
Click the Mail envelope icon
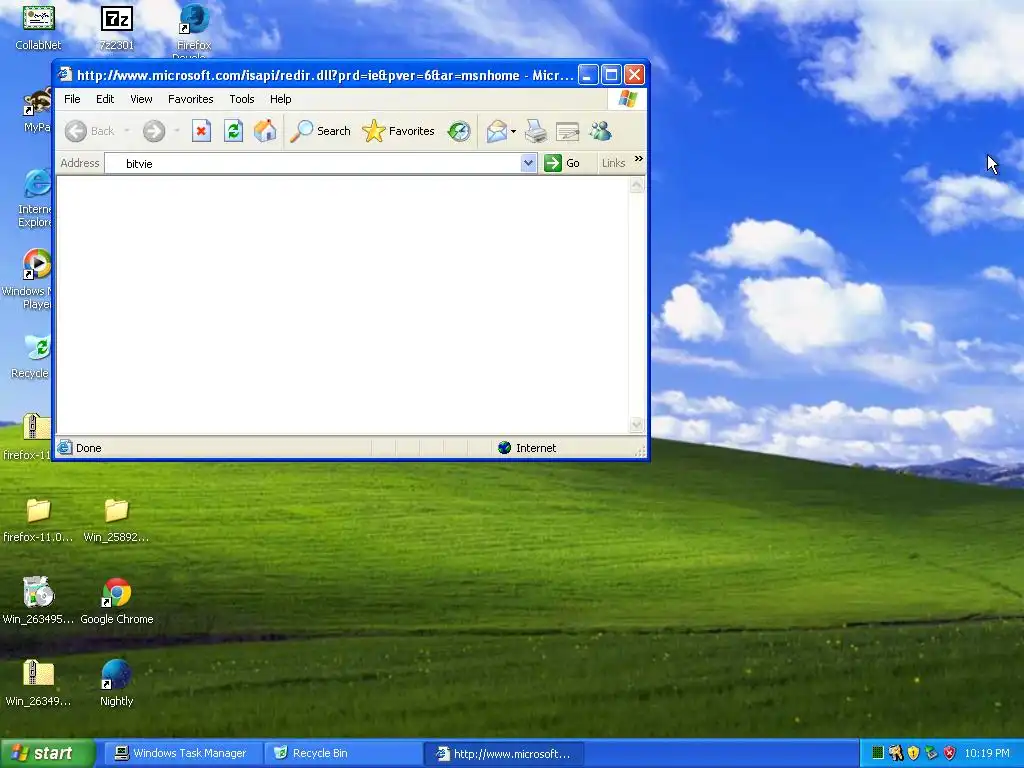496,131
